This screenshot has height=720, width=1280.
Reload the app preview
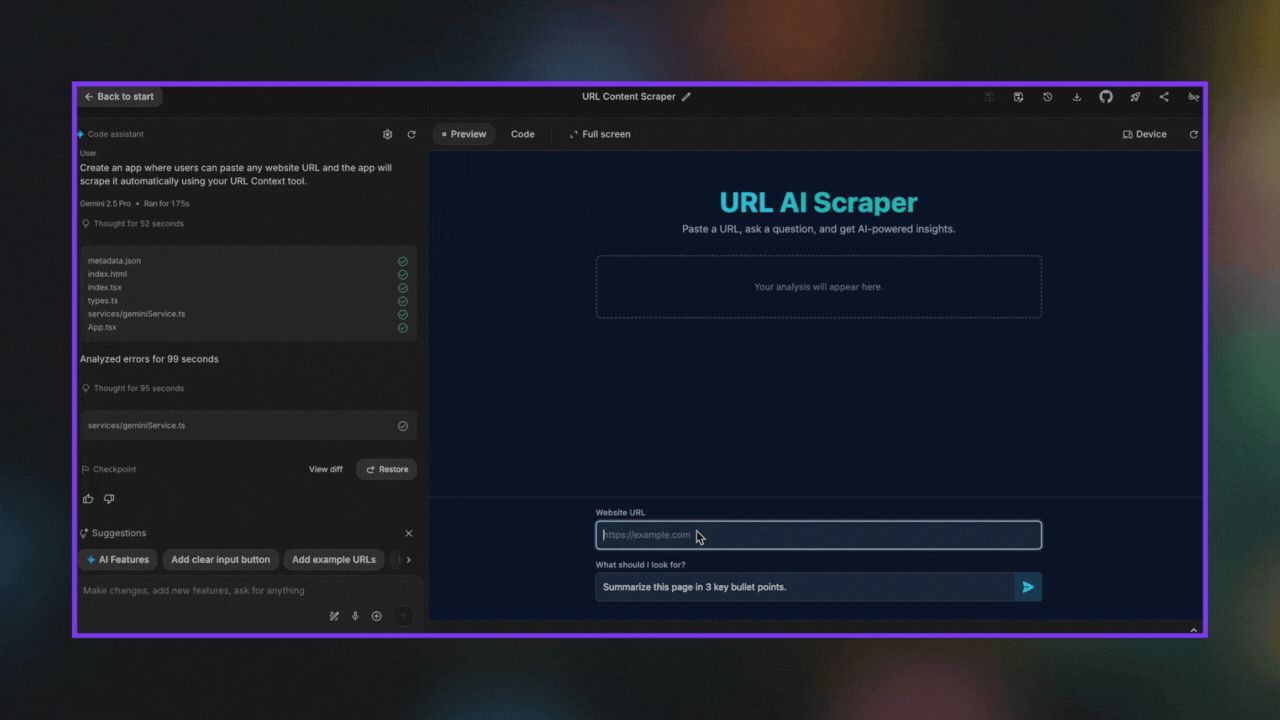[1193, 134]
